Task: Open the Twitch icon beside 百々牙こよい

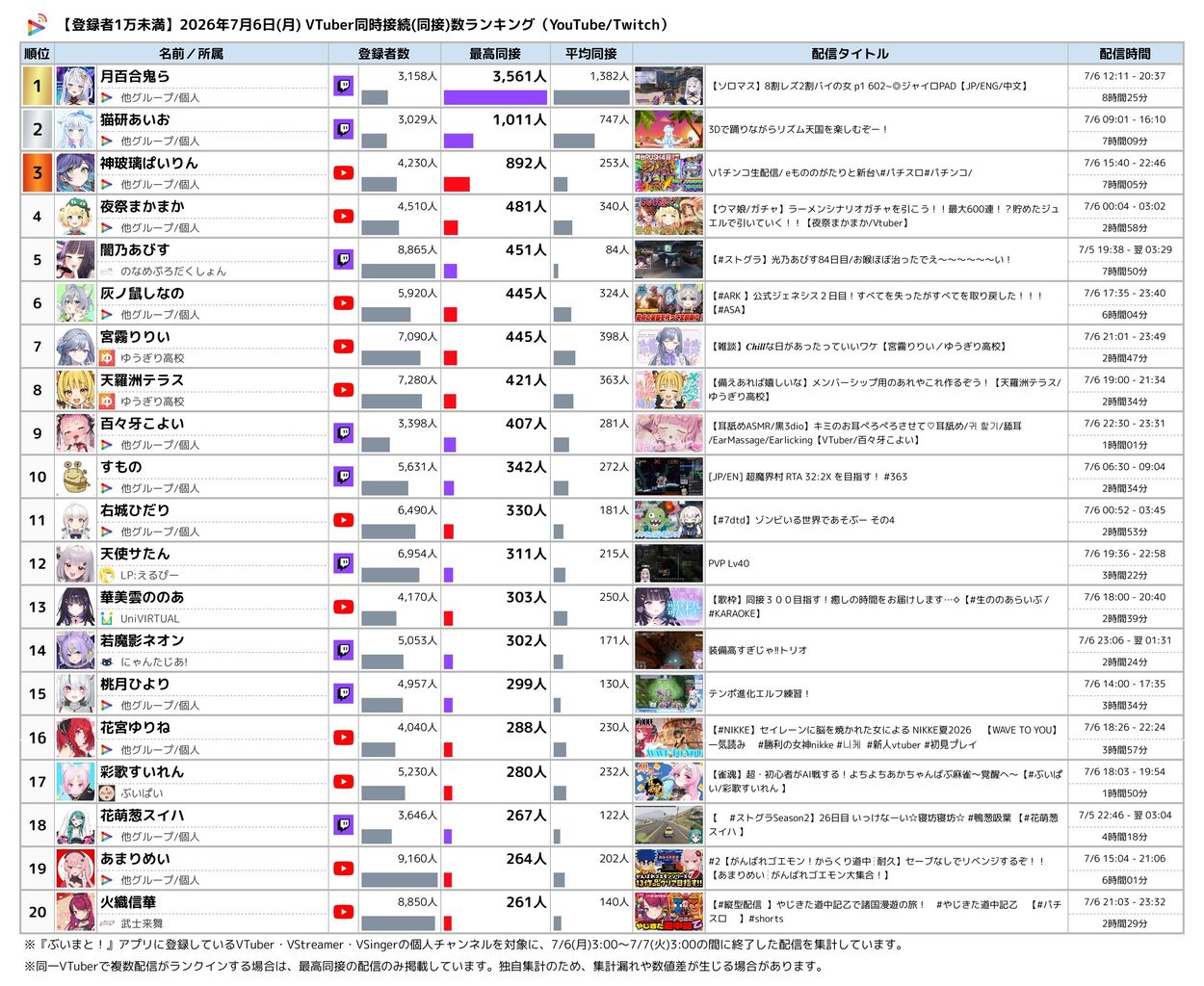Action: (x=343, y=433)
